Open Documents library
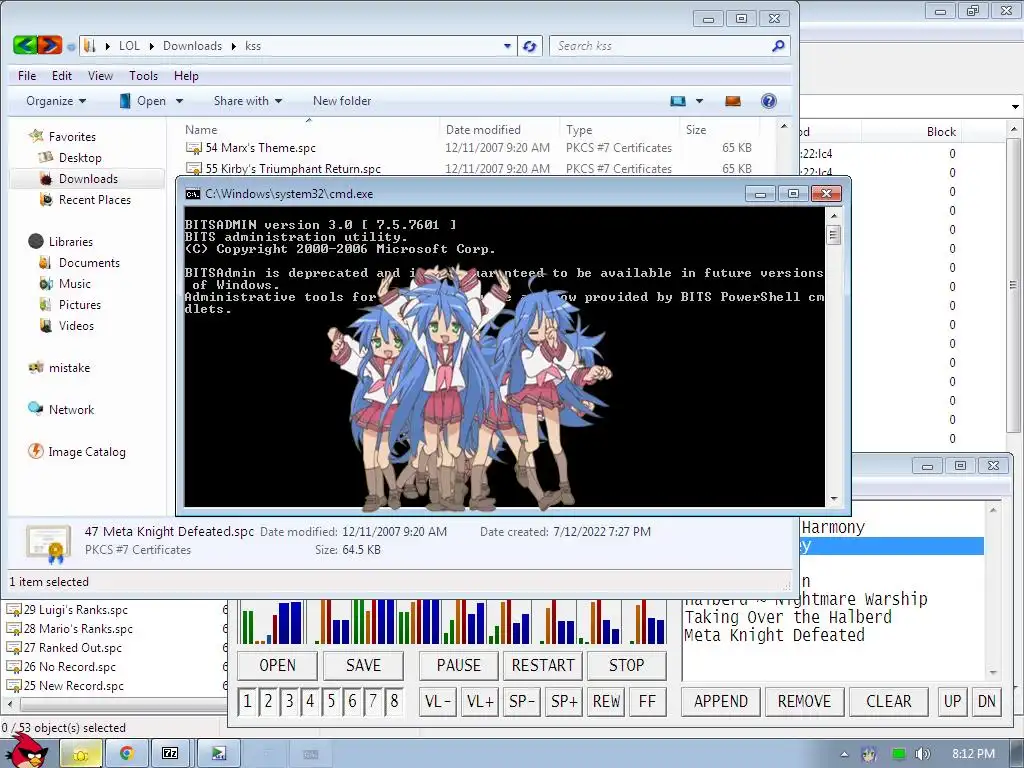 pos(89,263)
